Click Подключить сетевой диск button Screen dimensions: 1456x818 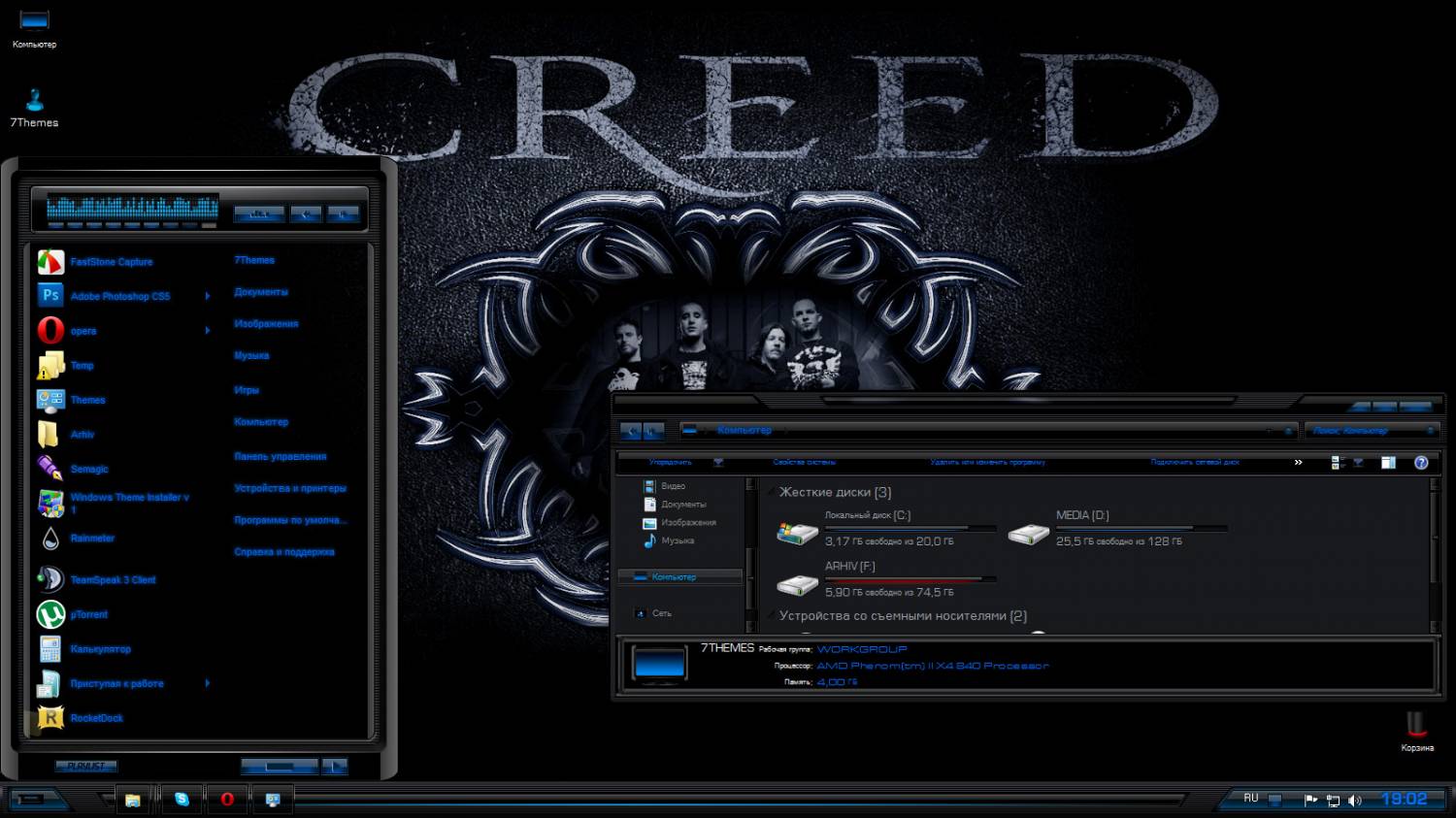(x=1195, y=463)
